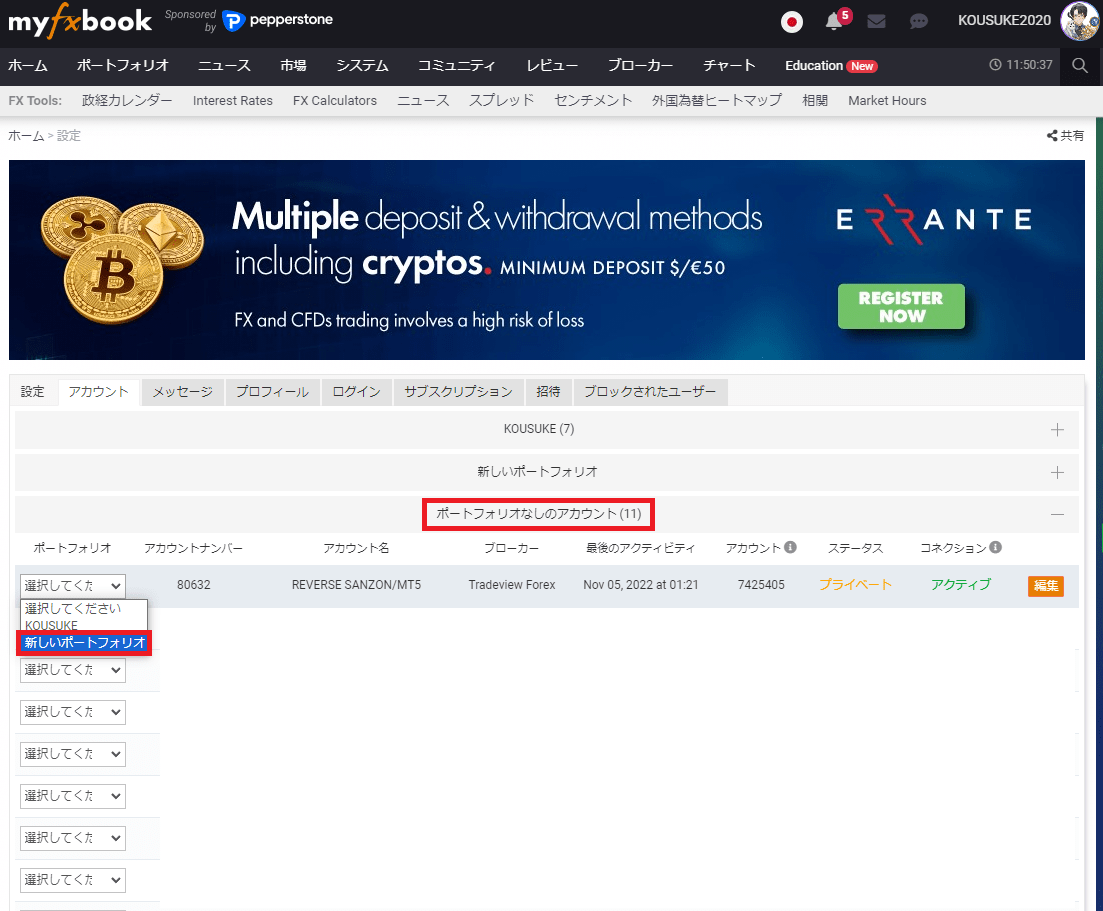Click the アカウント column info icon
This screenshot has height=911, width=1103.
coord(790,547)
